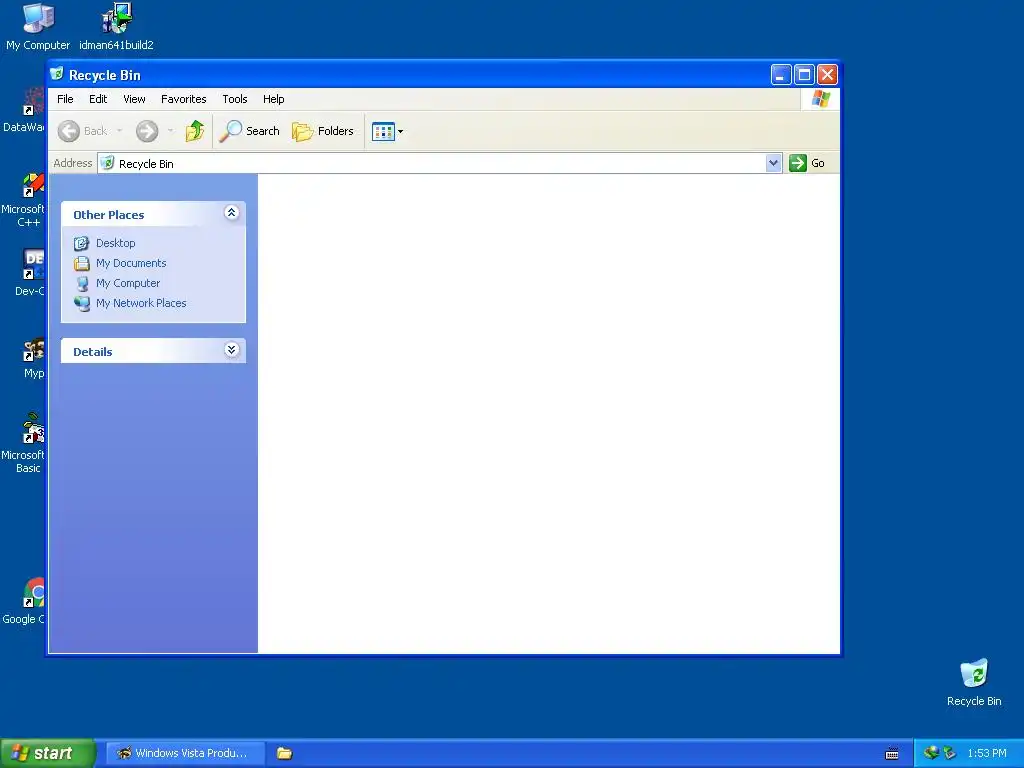Select the Myp desktop shortcut
This screenshot has height=768, width=1024.
tap(33, 359)
